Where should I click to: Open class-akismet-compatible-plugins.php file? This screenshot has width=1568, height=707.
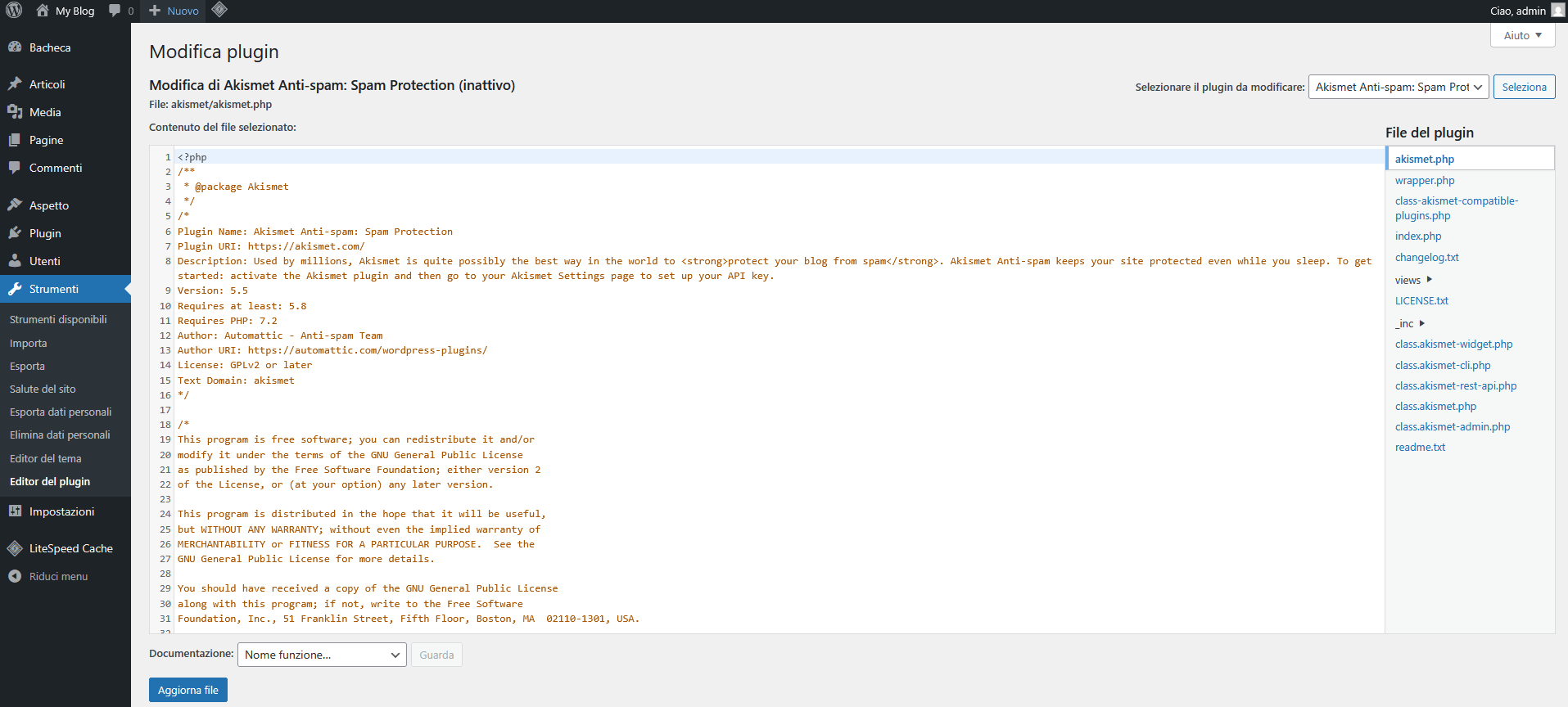[1457, 208]
